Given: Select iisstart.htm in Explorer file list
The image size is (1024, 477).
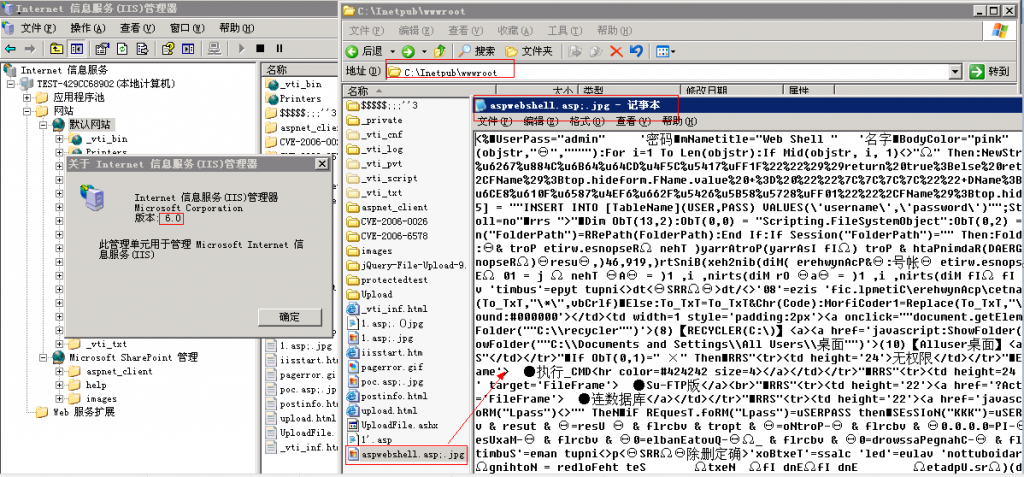Looking at the screenshot, I should click(385, 352).
